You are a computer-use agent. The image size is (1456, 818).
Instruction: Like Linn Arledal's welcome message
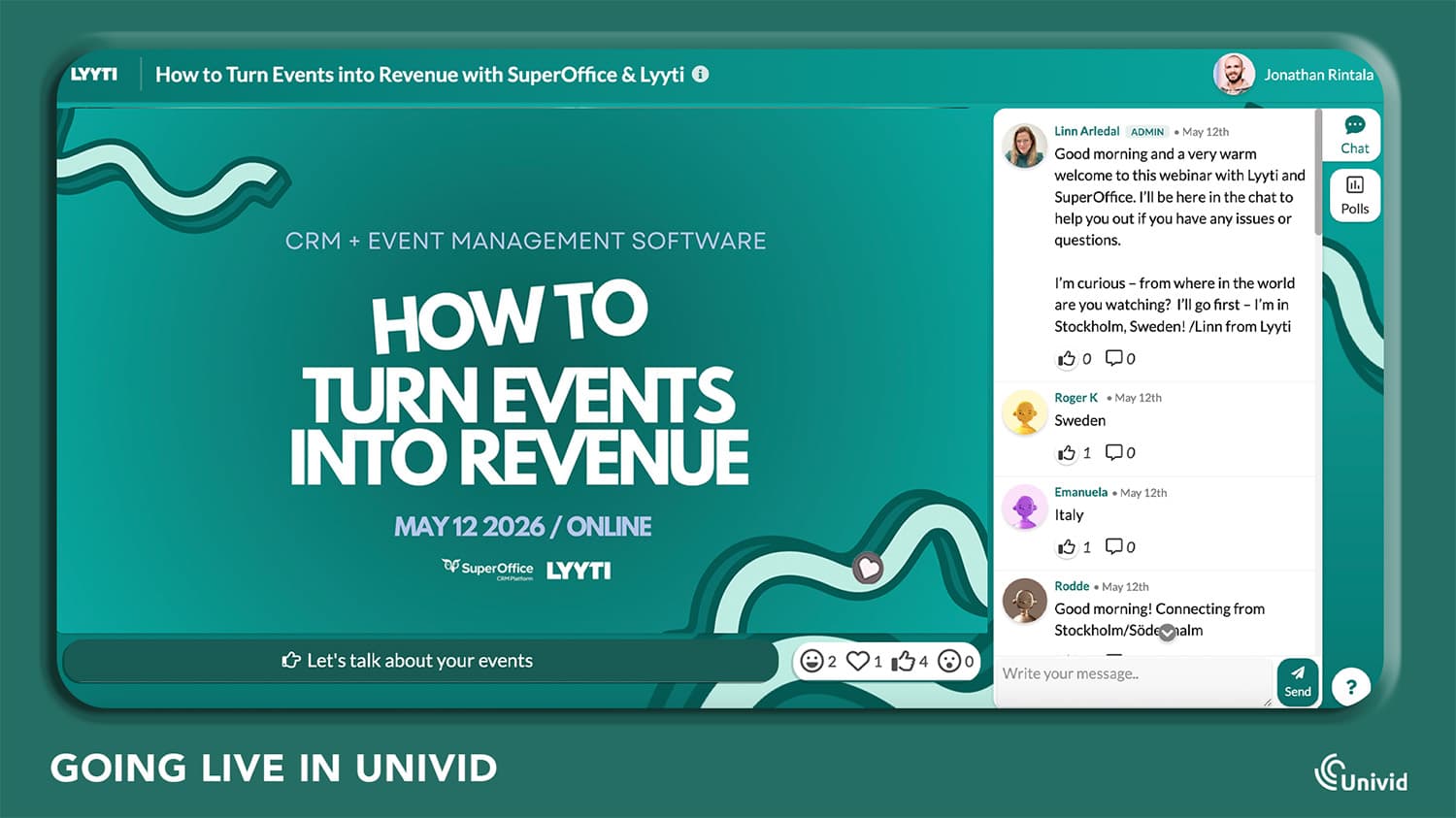tap(1067, 358)
